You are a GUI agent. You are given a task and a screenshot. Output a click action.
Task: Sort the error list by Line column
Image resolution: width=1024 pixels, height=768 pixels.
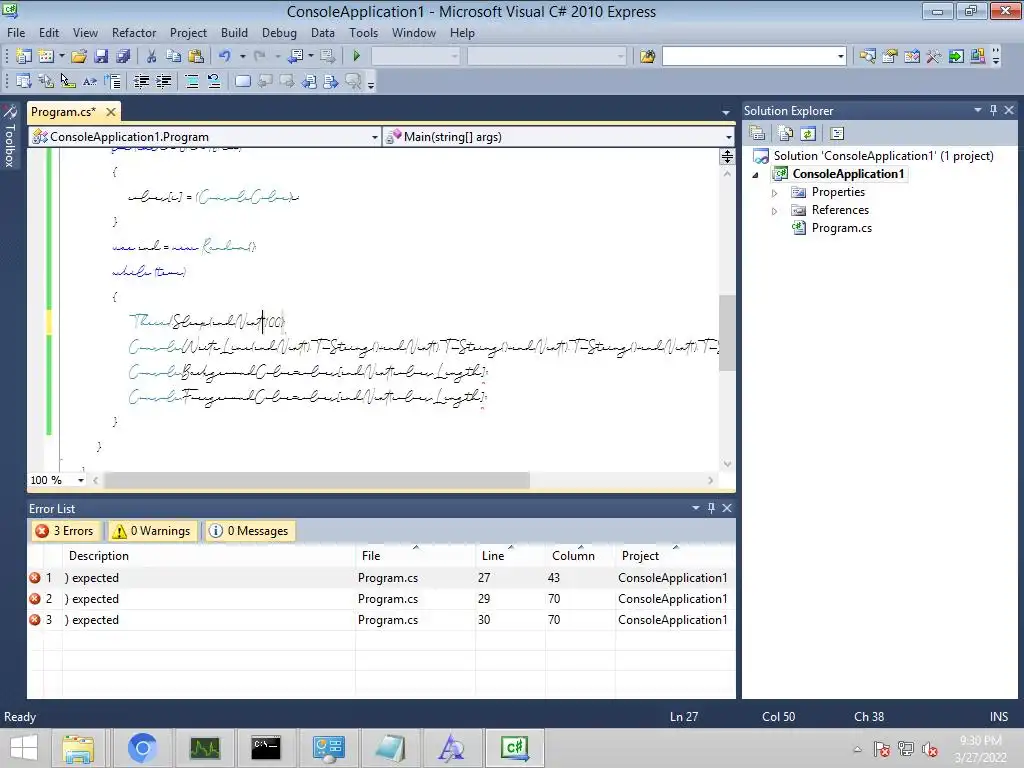click(x=510, y=556)
